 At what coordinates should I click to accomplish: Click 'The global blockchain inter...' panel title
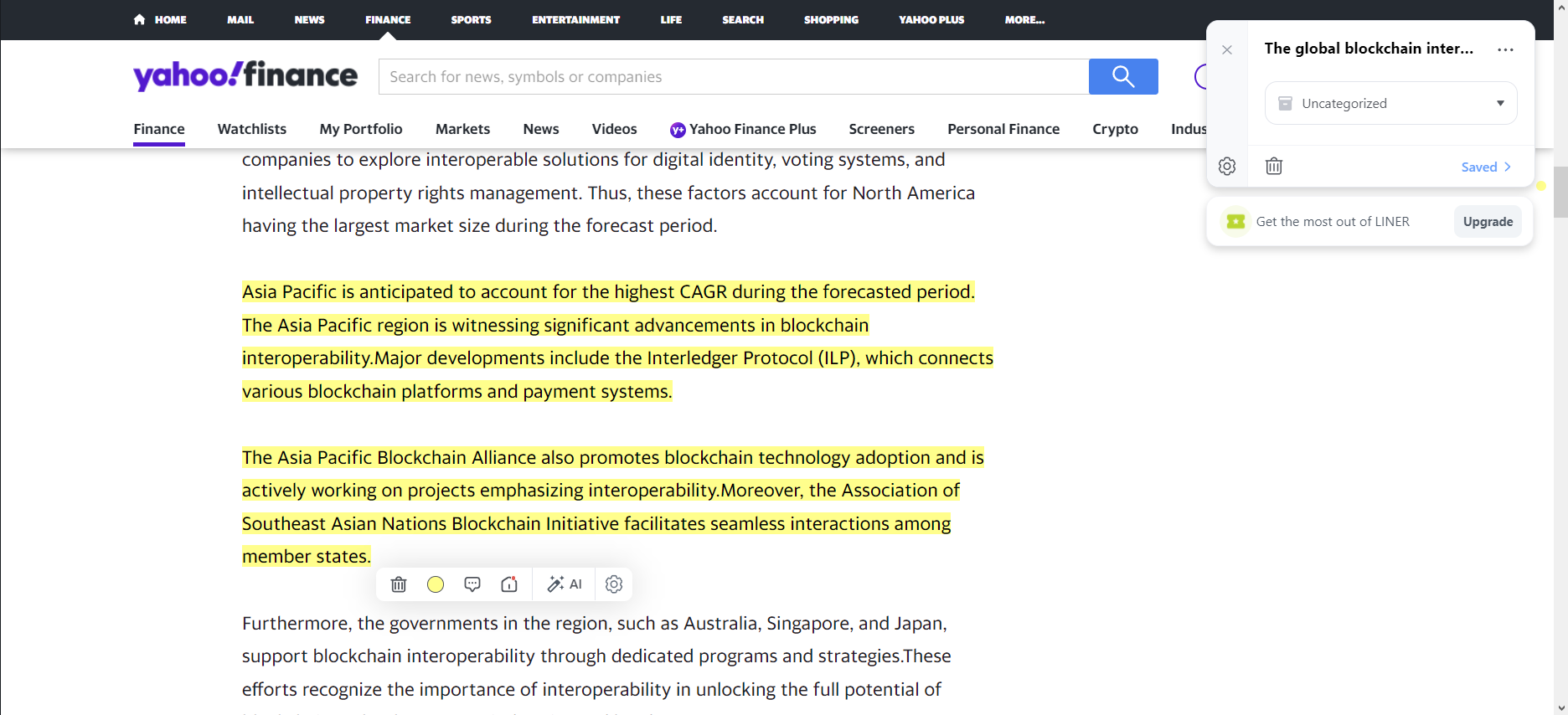coord(1369,49)
